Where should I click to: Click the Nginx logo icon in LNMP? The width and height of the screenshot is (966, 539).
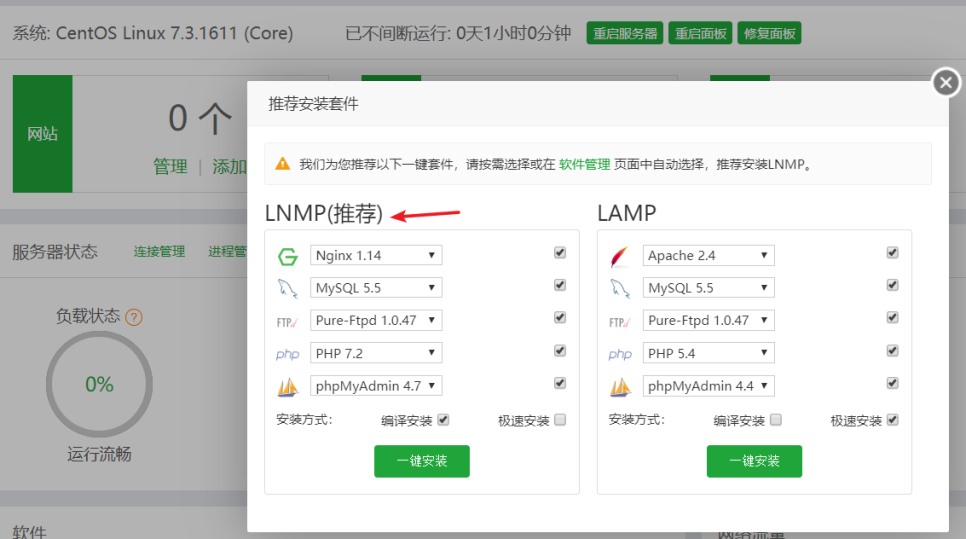tap(288, 256)
